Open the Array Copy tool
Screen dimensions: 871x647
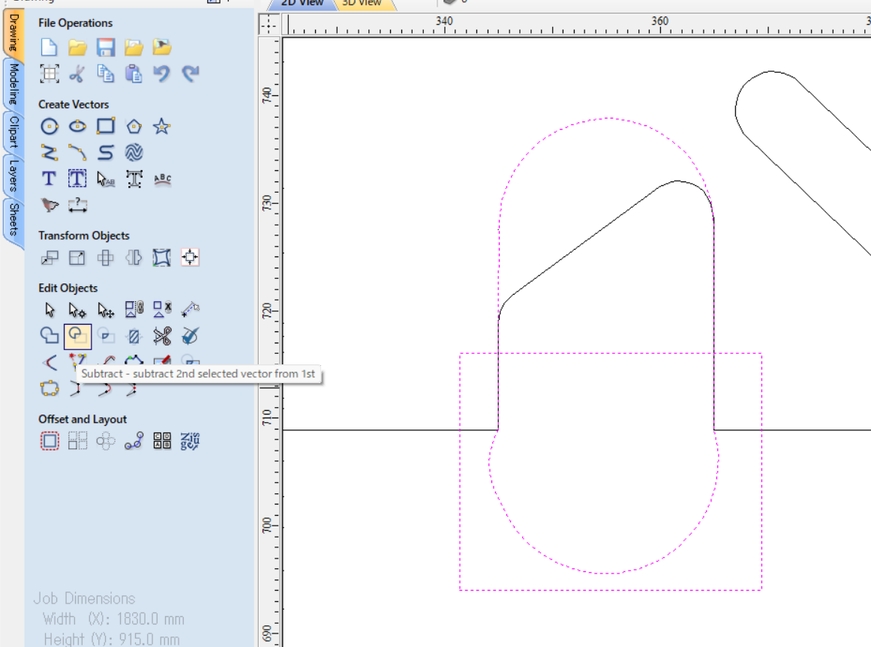(x=77, y=442)
